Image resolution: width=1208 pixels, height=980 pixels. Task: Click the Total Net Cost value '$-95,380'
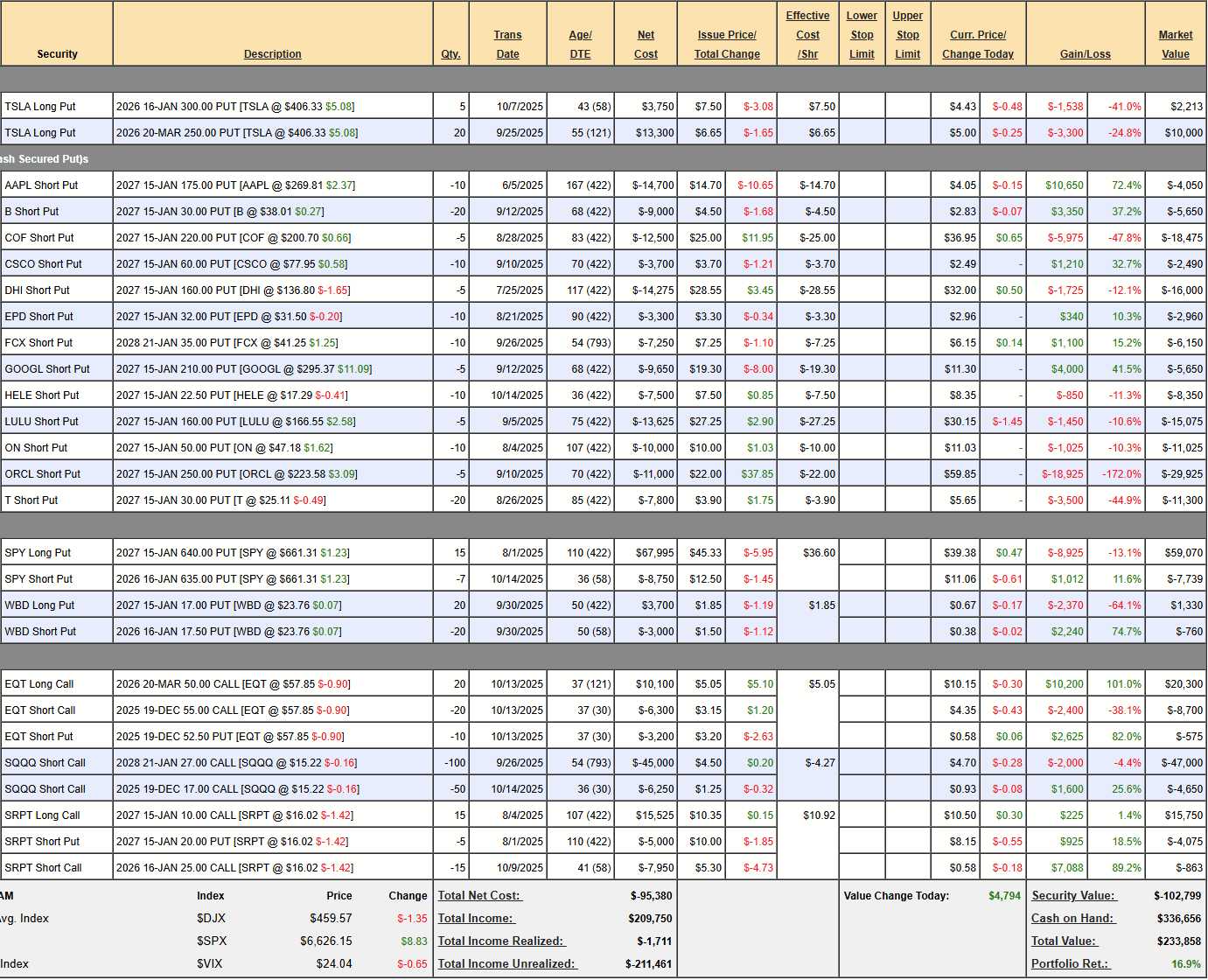(651, 896)
